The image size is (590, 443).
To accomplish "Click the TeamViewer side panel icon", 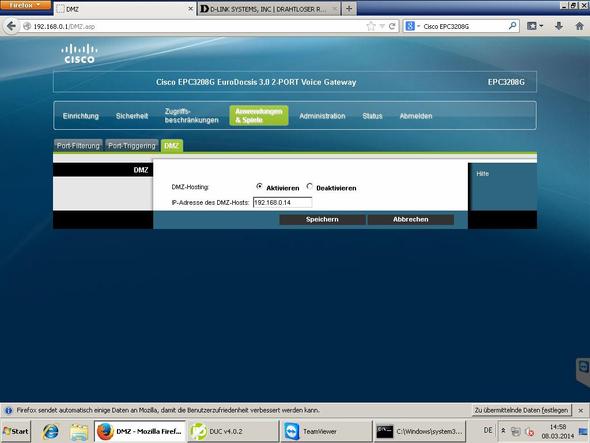I will pos(583,367).
